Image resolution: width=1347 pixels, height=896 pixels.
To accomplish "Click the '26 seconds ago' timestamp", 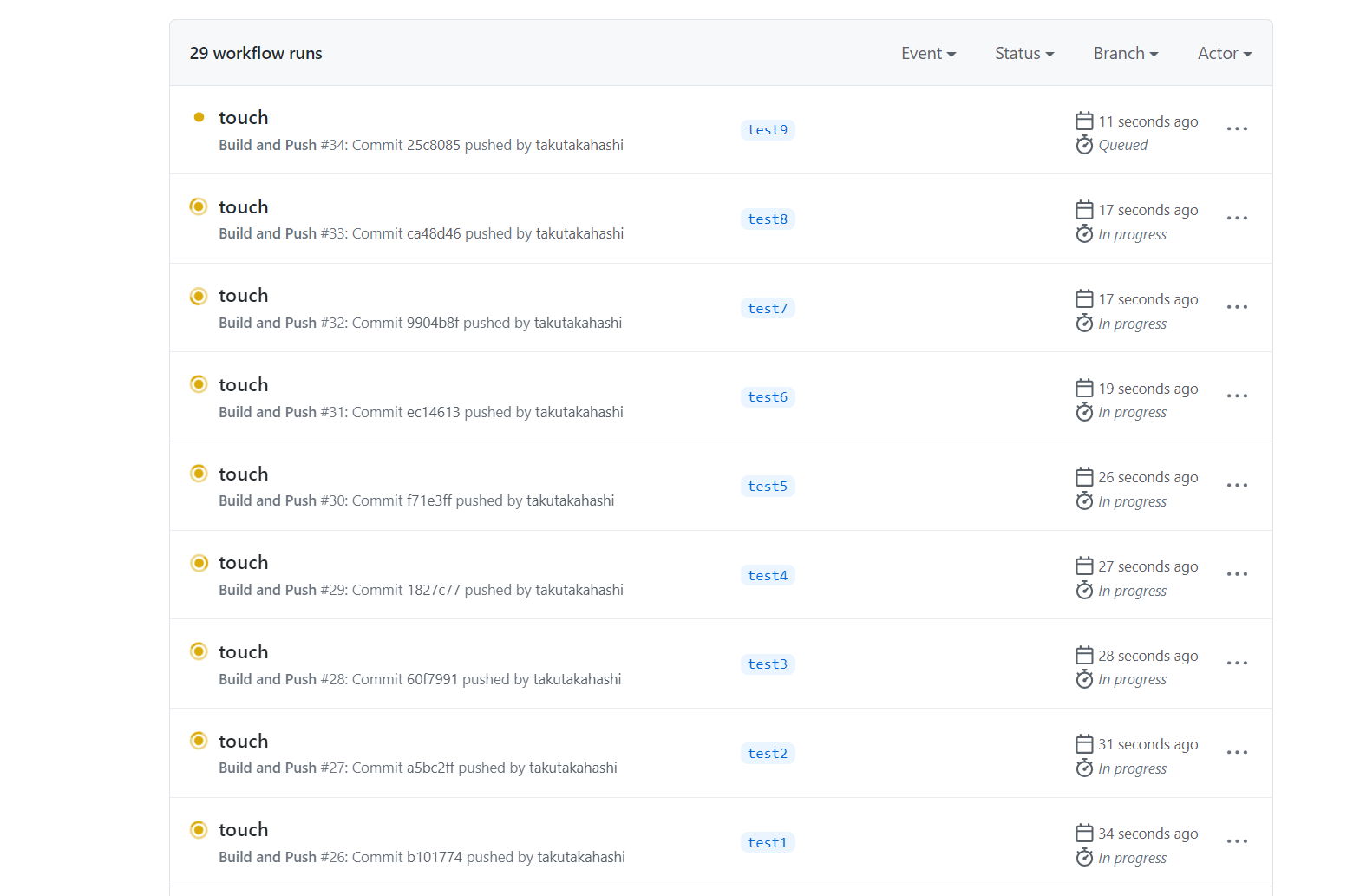I will pos(1148,477).
